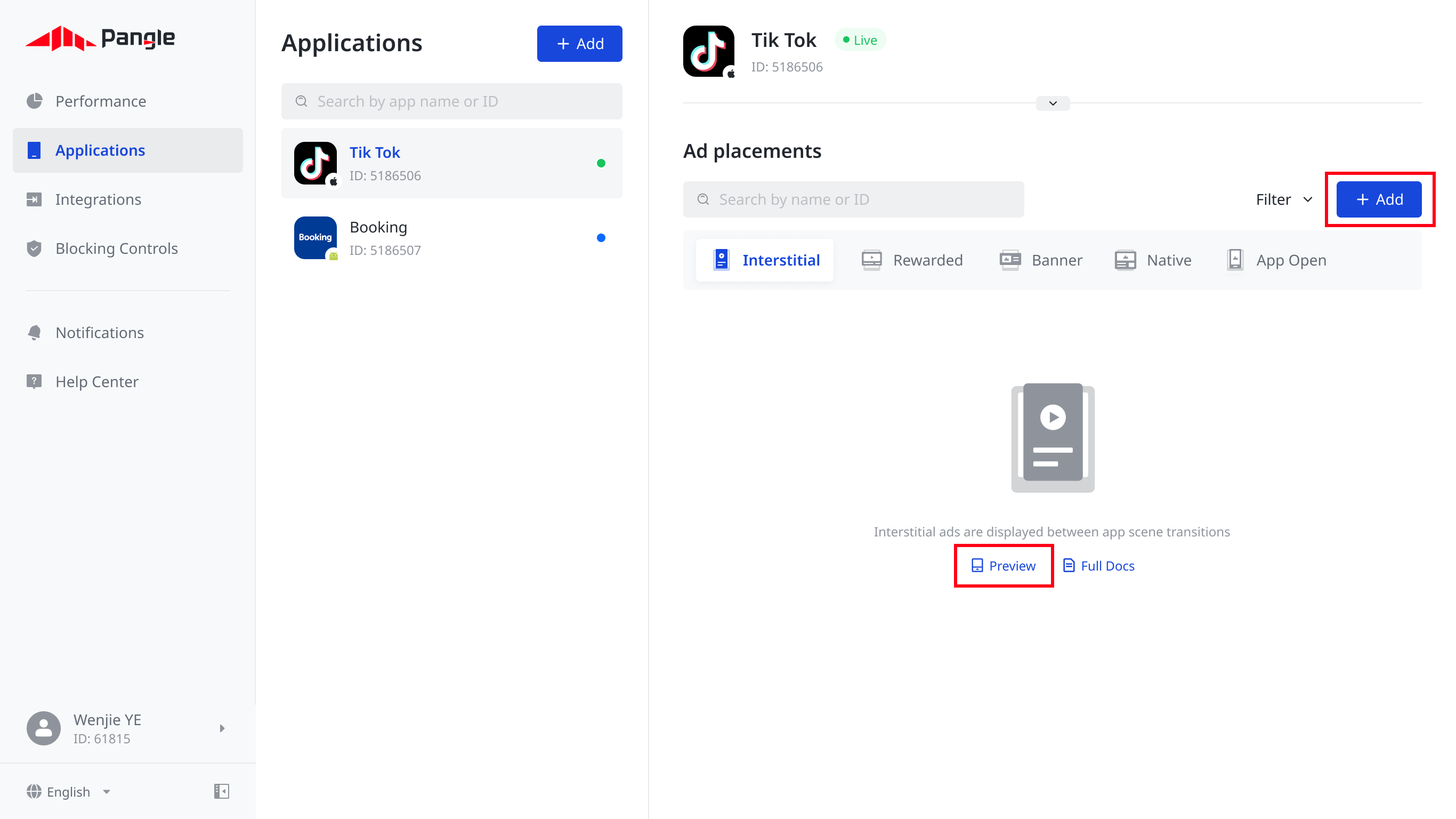Click Wenjie YE user avatar
This screenshot has height=819, width=1456.
coord(44,728)
